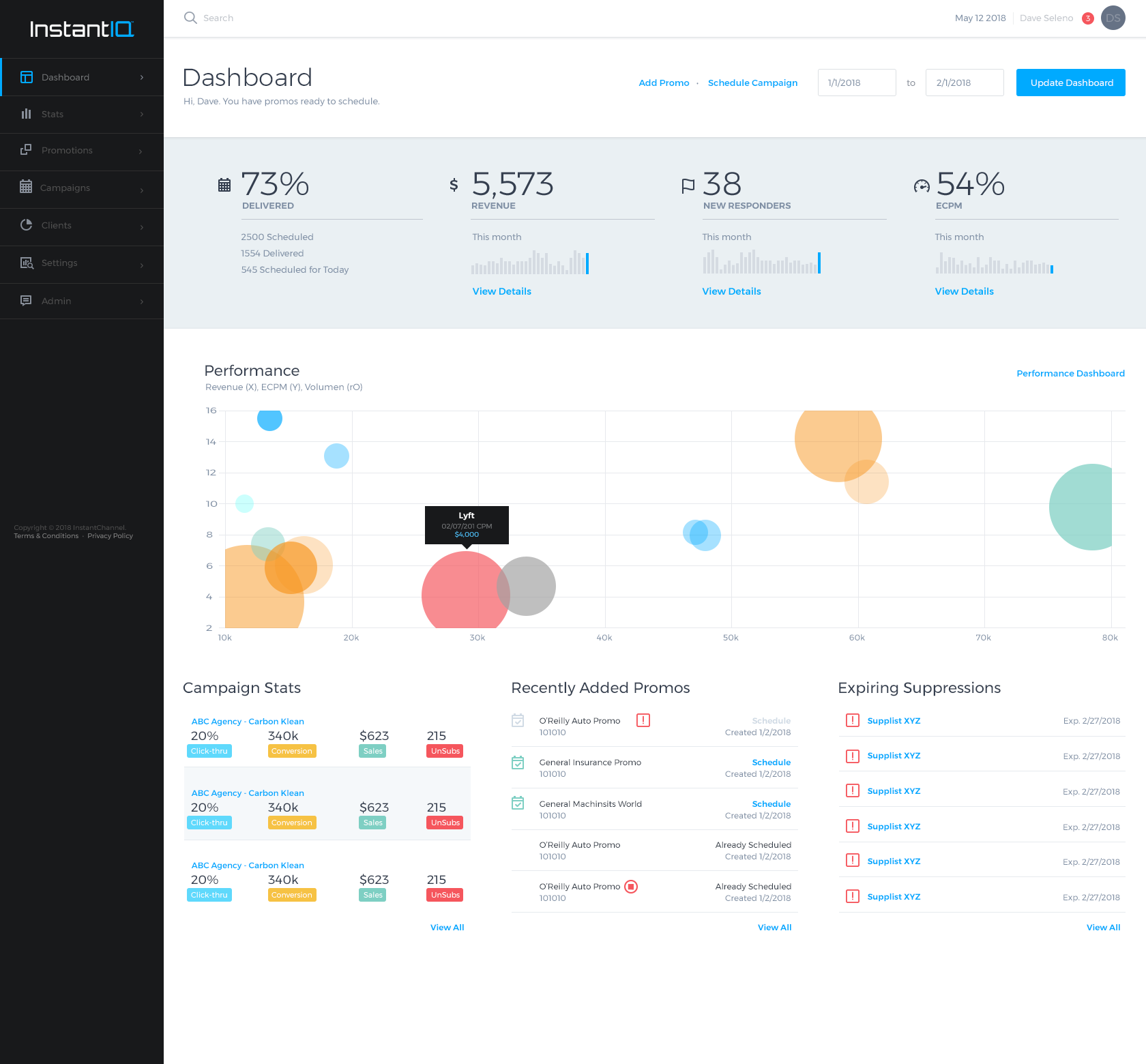Open the Performance Dashboard link
This screenshot has height=1064, width=1146.
[1070, 373]
